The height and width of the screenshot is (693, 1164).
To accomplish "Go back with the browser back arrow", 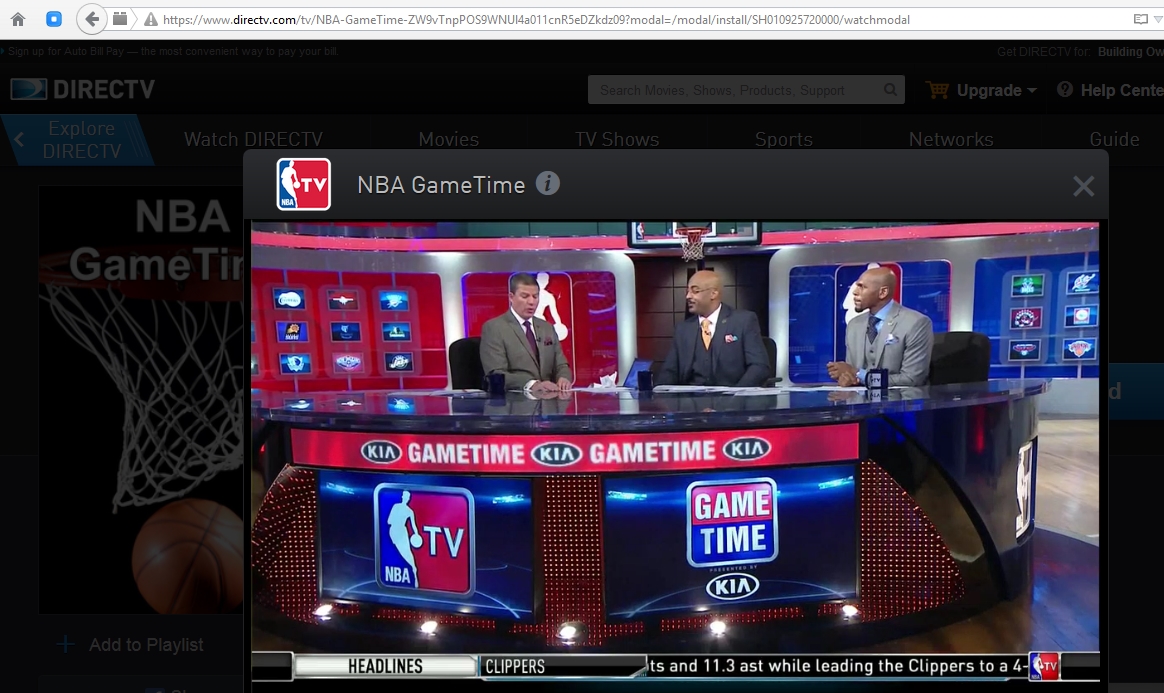I will (91, 19).
